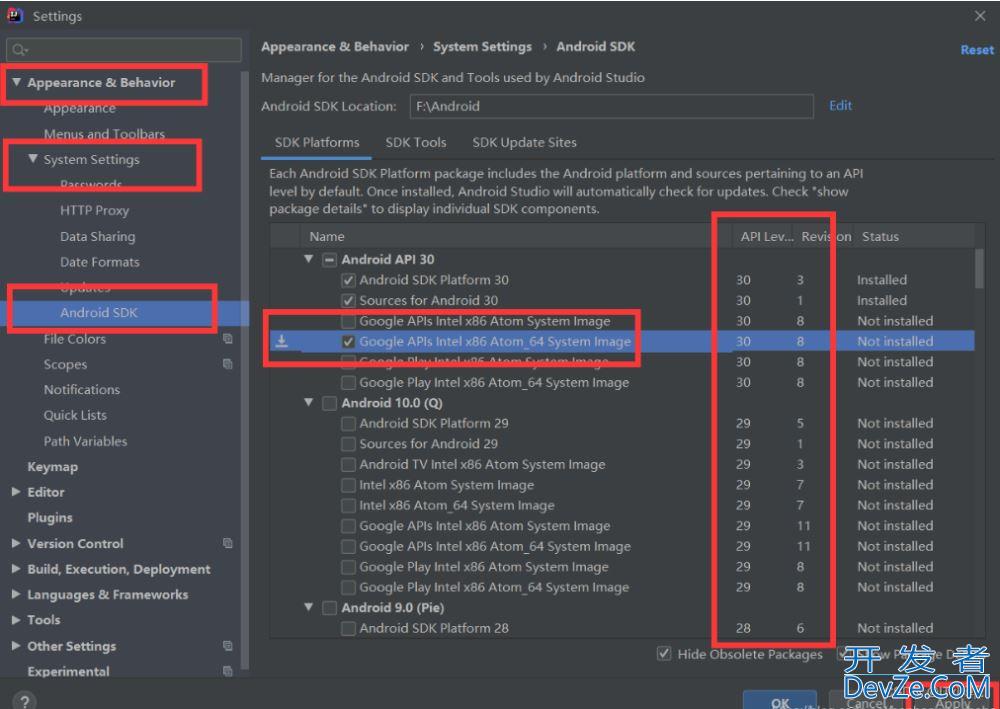Viewport: 1000px width, 709px height.
Task: Check the Android 10.0 (Q) group checkbox
Action: coord(330,403)
